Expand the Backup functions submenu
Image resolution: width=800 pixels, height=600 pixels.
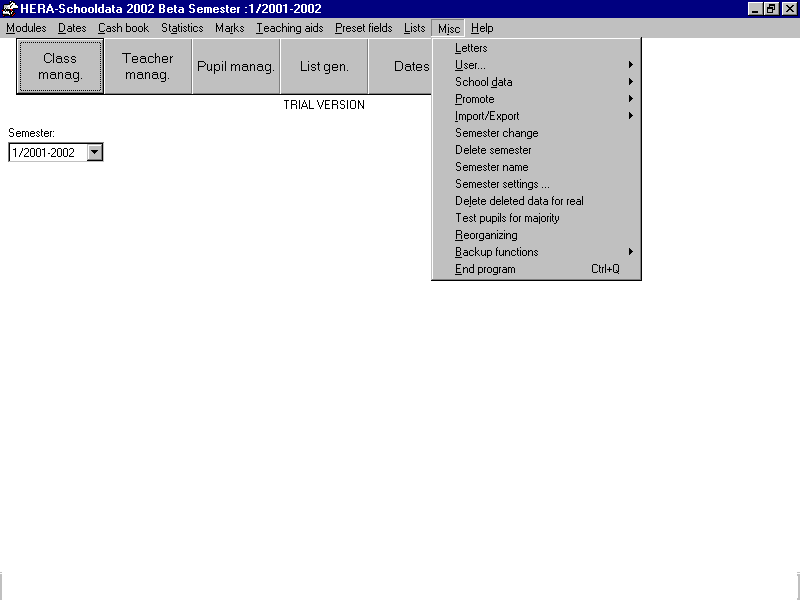[536, 252]
